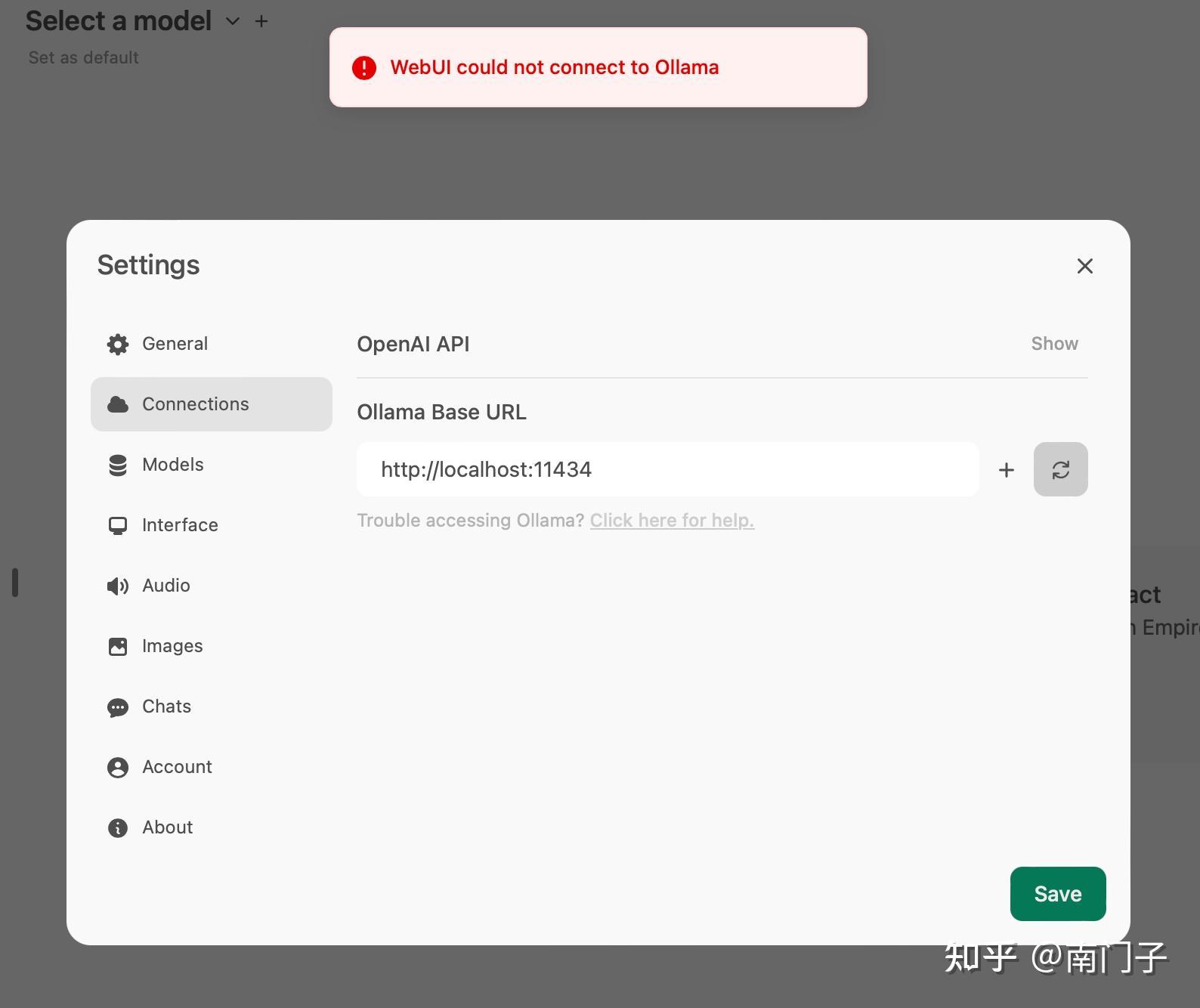Click the Interface monitor icon
This screenshot has width=1200, height=1008.
(x=118, y=525)
